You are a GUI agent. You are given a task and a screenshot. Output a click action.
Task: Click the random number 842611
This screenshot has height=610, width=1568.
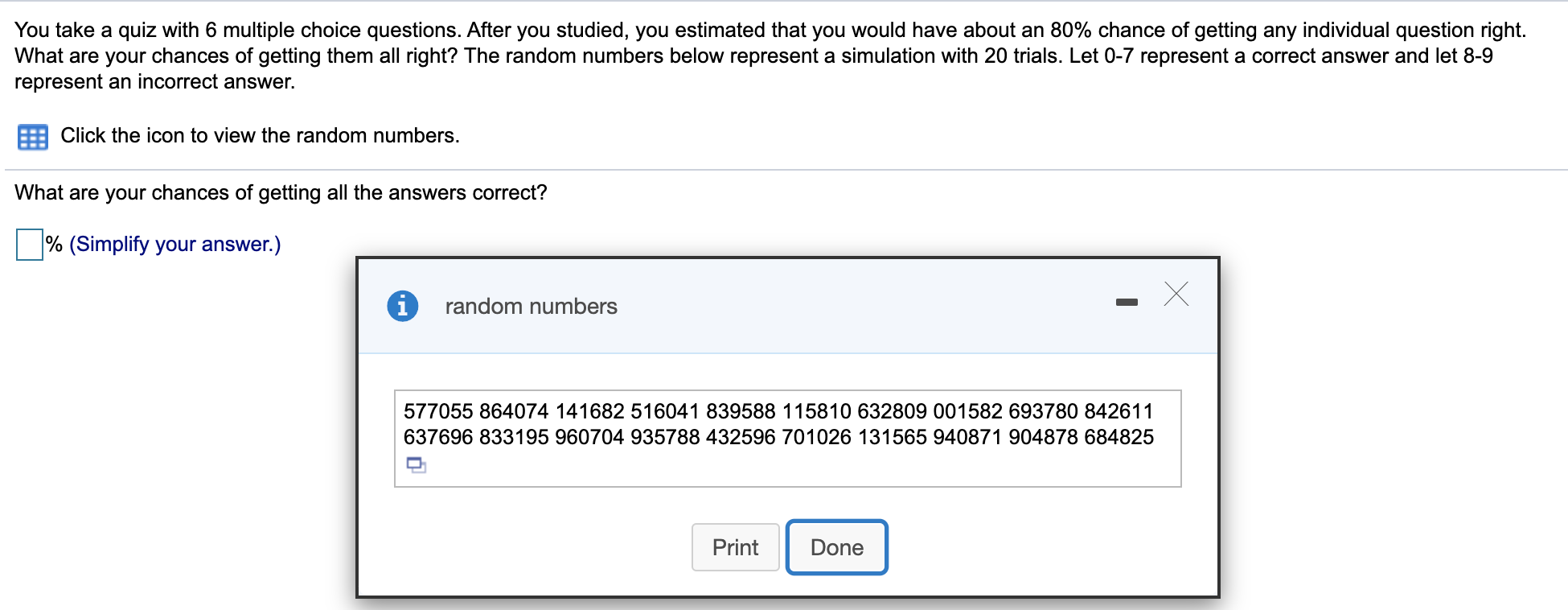[x=1119, y=411]
